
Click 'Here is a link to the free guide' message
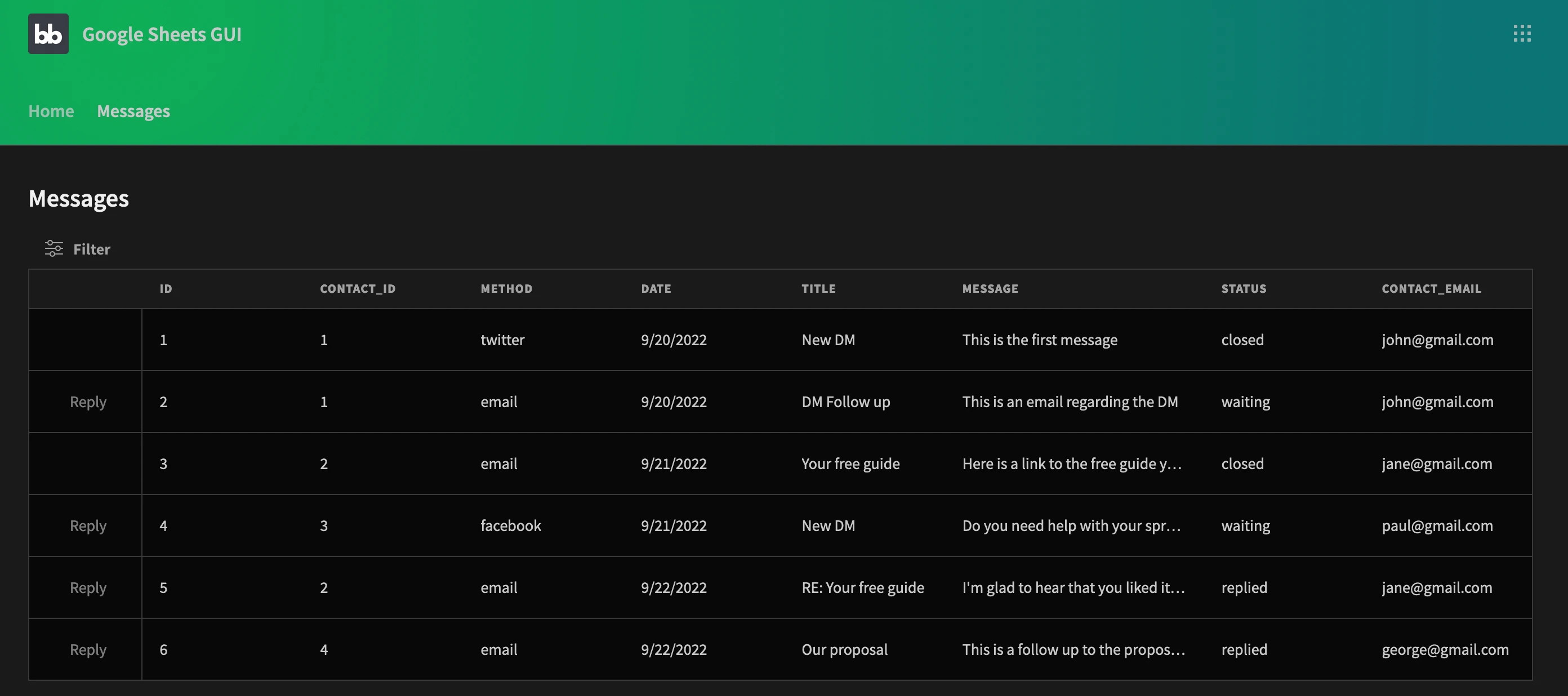coord(1072,463)
